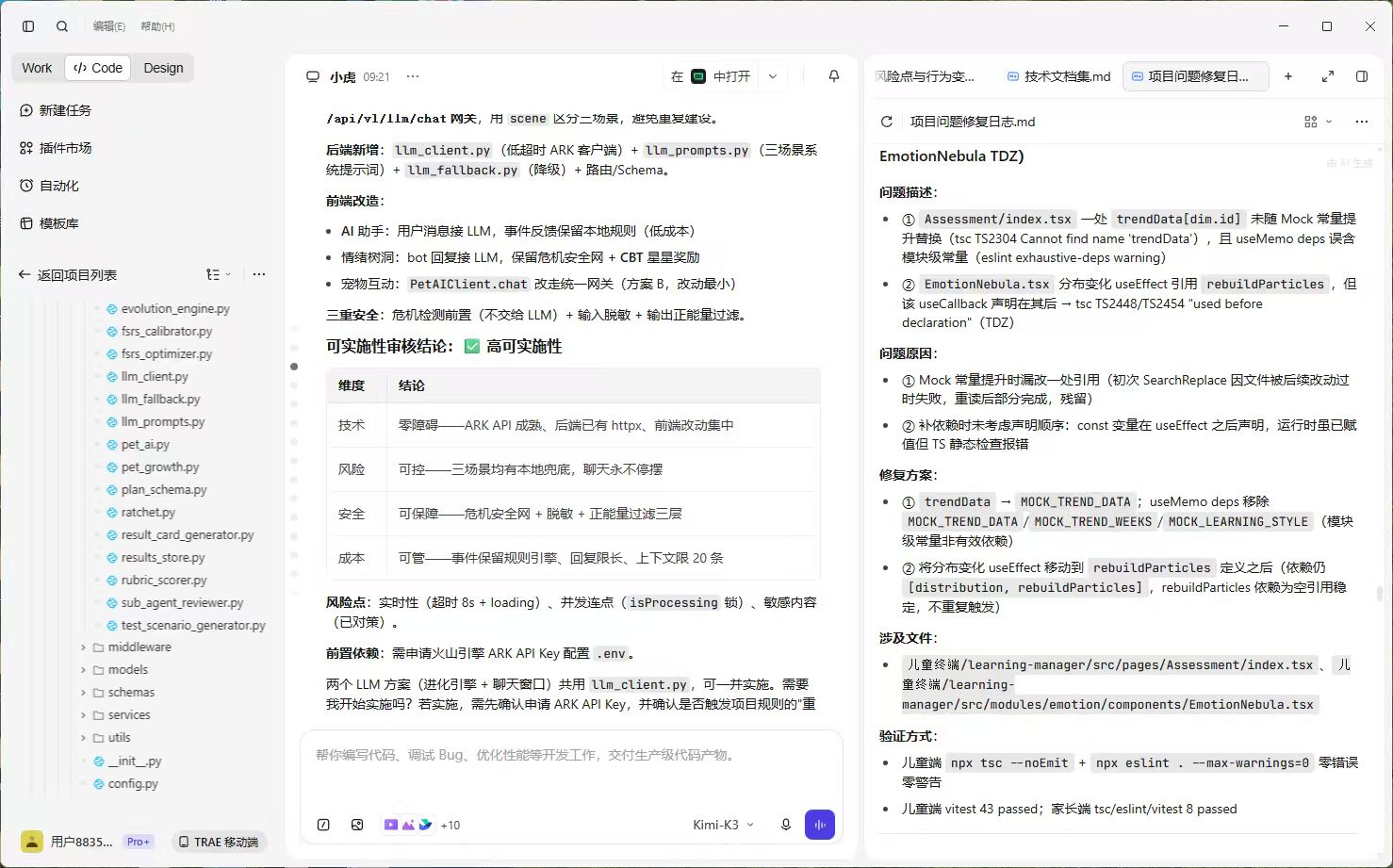Switch to Design mode
This screenshot has height=868, width=1393.
[163, 68]
